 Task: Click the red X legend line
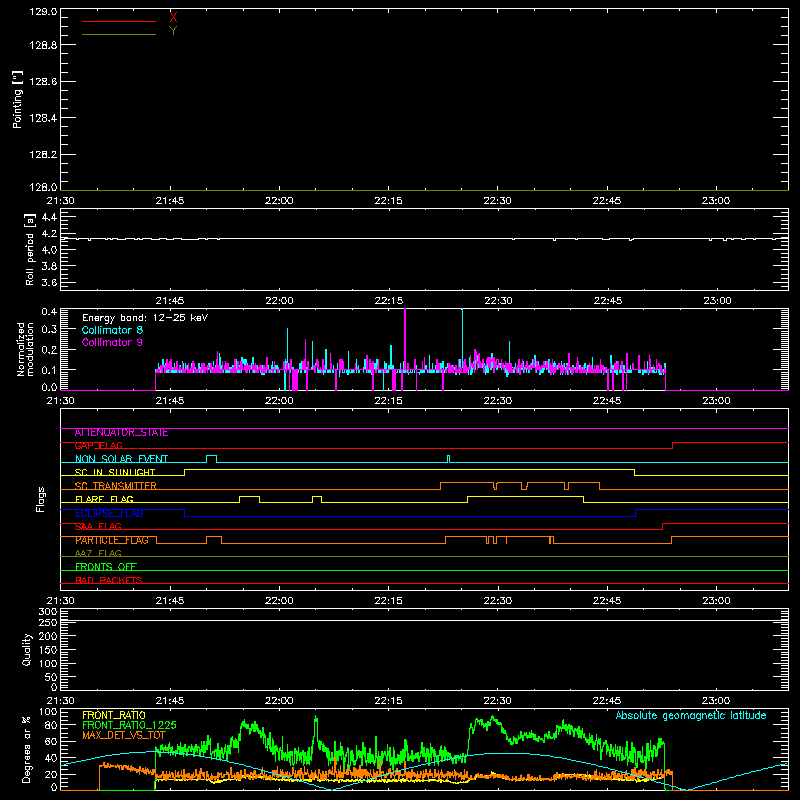click(x=119, y=21)
